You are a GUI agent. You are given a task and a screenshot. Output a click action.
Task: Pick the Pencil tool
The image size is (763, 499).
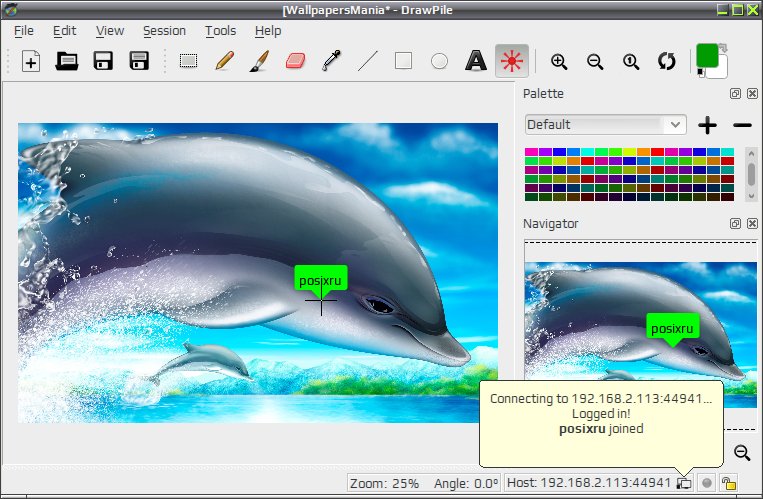click(224, 61)
